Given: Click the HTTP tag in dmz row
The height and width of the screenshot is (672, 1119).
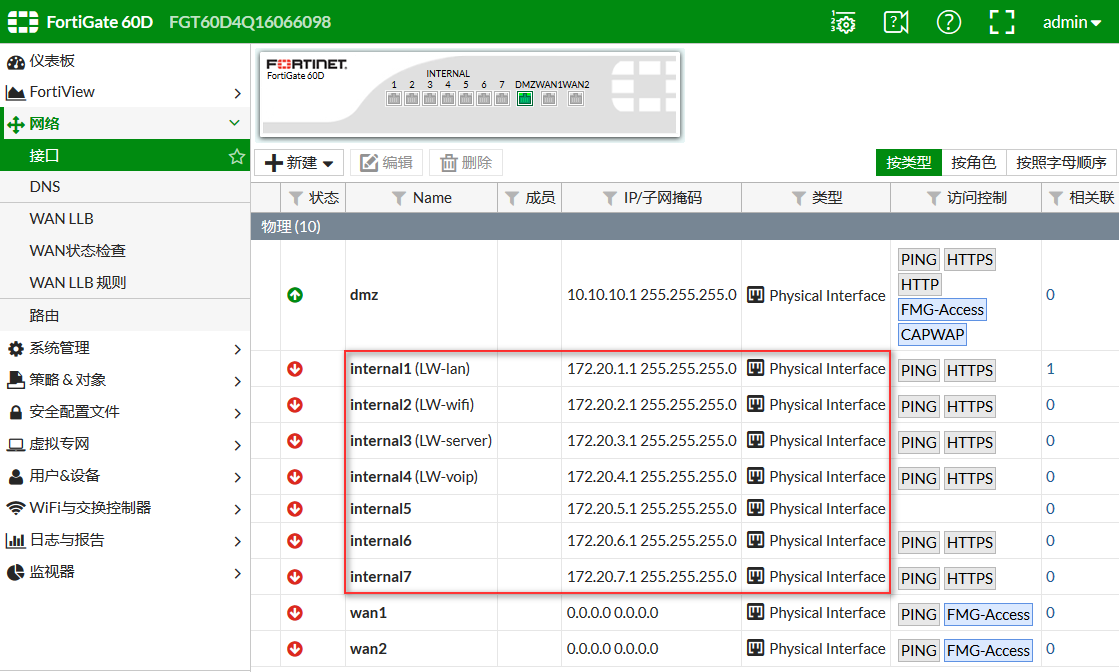Looking at the screenshot, I should point(919,285).
